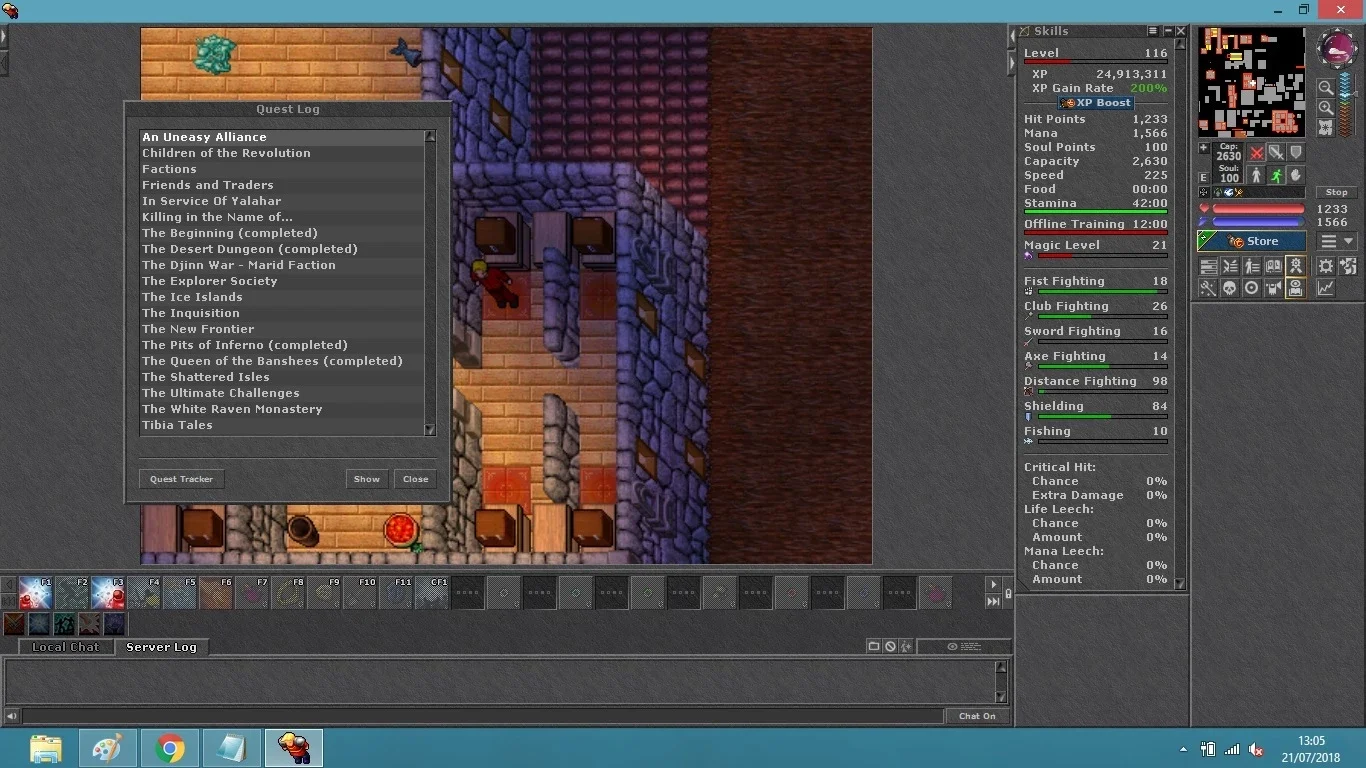Open the side-panel menu dropdown arrow
1366x768 pixels.
(1337, 241)
